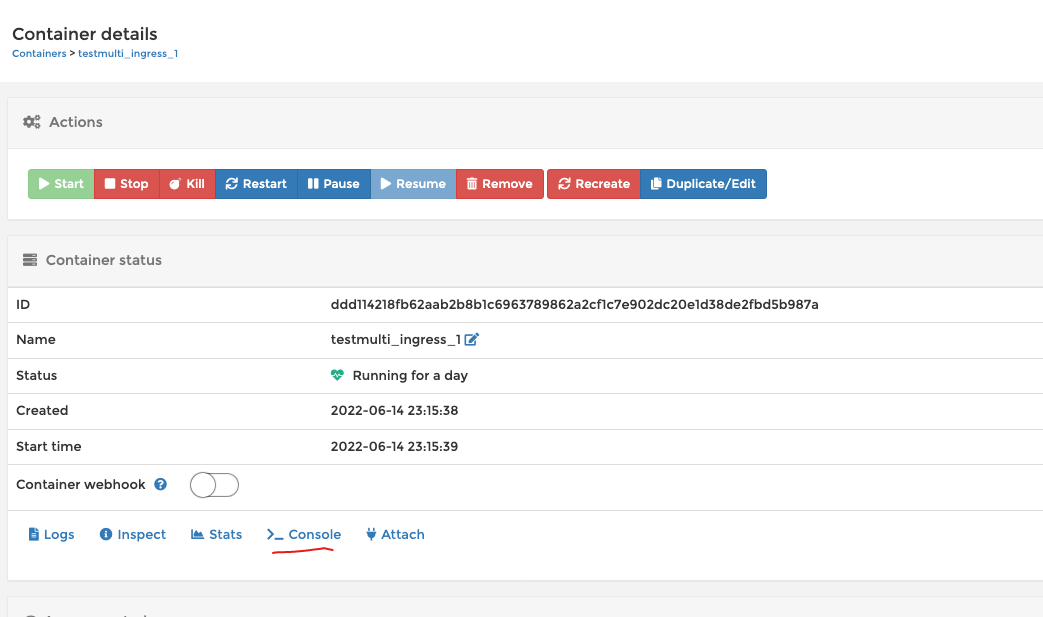Viewport: 1043px width, 617px height.
Task: Enable the Container webhook toggle
Action: tap(213, 484)
